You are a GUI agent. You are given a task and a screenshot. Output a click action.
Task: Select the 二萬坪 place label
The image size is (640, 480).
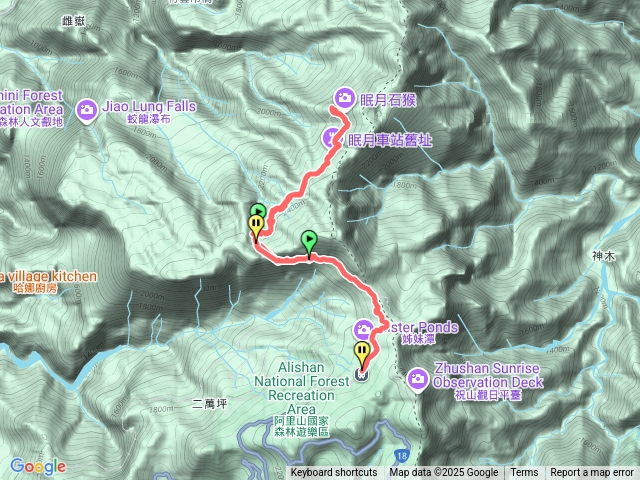pyautogui.click(x=209, y=404)
